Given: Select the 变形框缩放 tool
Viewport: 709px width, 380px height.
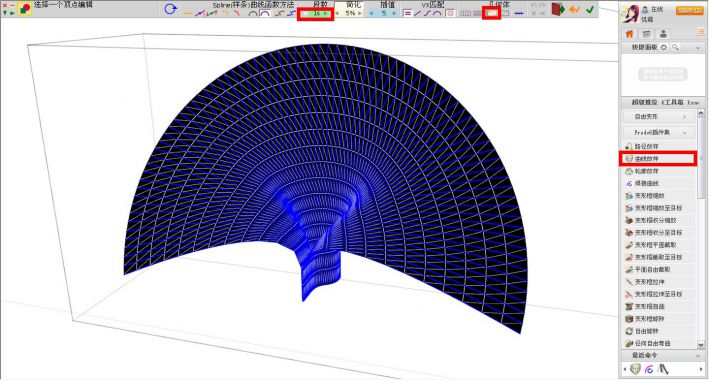Looking at the screenshot, I should coord(659,196).
